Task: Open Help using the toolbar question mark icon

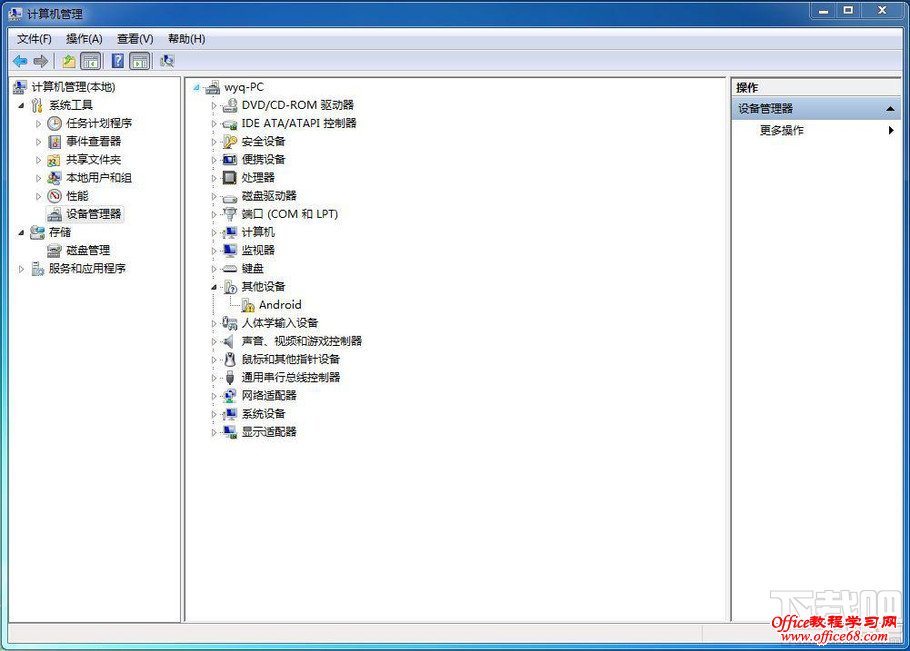Action: [x=118, y=61]
